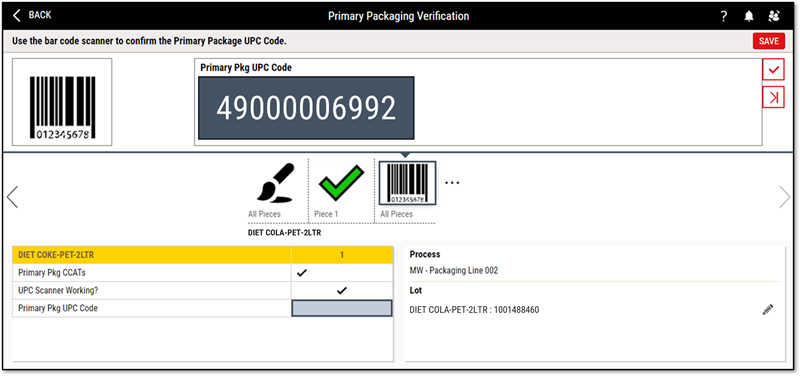Click the 4900006992 UPC code field
The image size is (800, 376).
tap(306, 108)
